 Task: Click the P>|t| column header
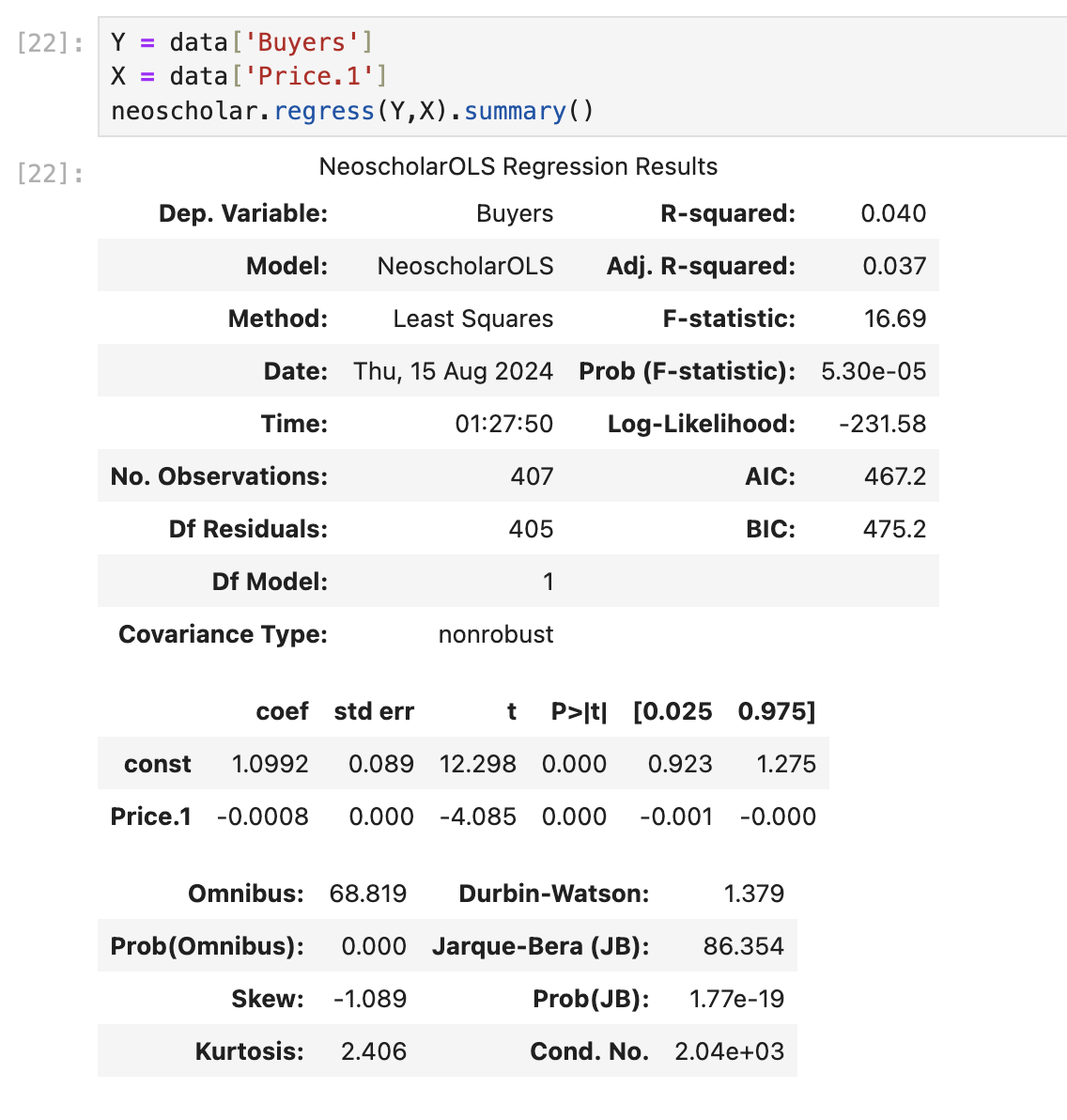click(x=579, y=711)
